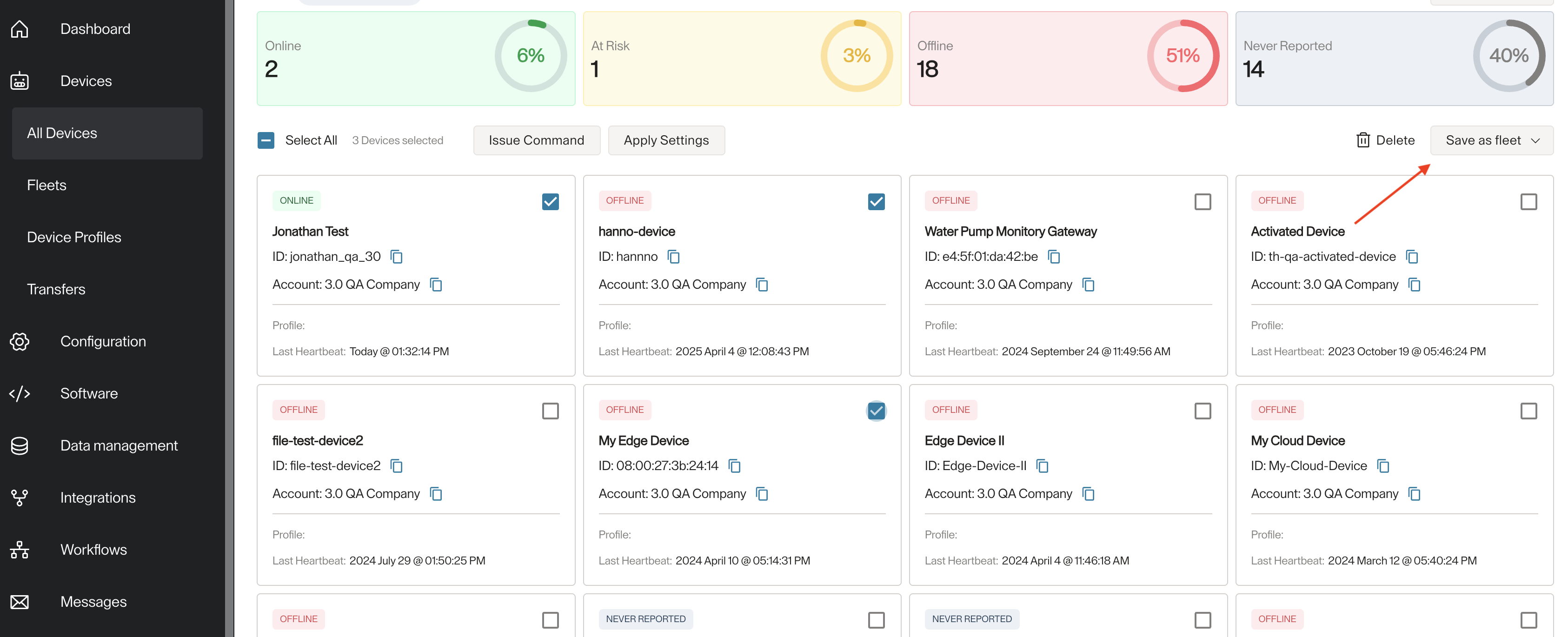This screenshot has width=1568, height=637.
Task: Deselect the My Edge Device checkbox
Action: click(x=876, y=411)
